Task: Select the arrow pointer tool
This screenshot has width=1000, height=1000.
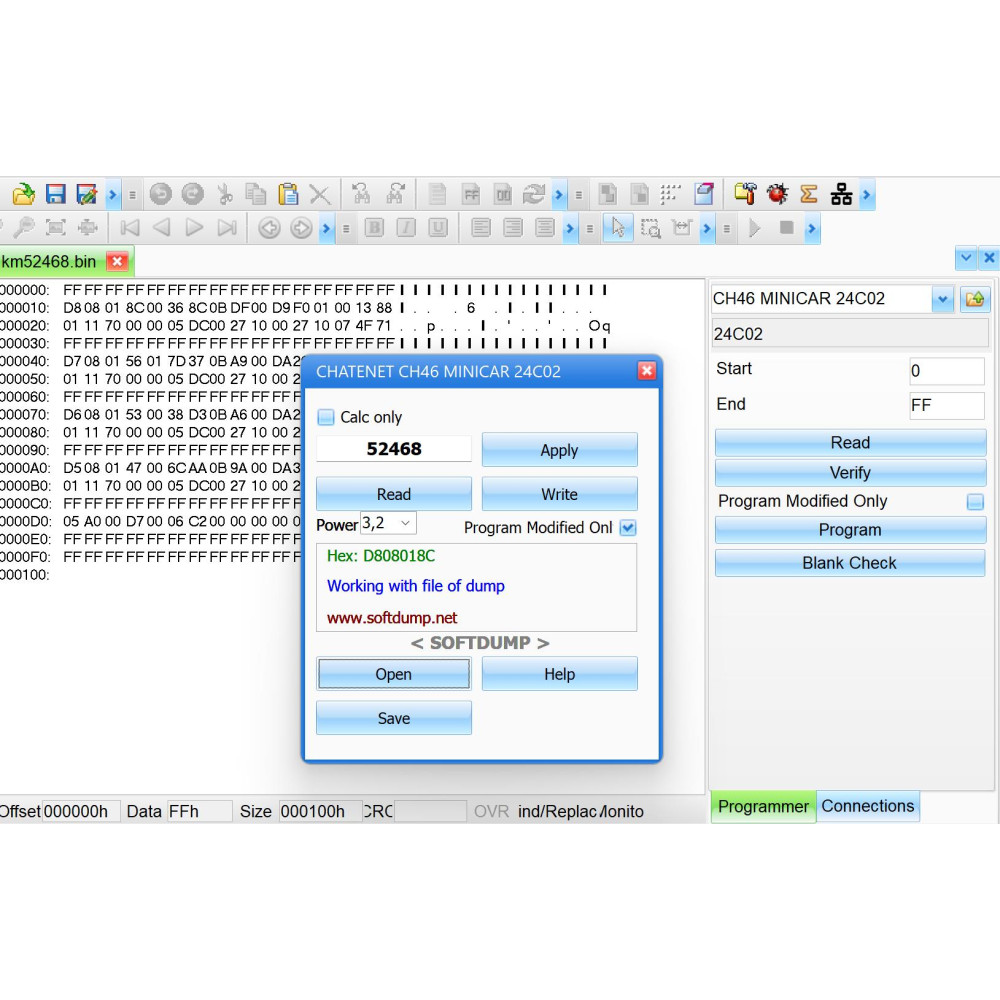Action: (618, 228)
